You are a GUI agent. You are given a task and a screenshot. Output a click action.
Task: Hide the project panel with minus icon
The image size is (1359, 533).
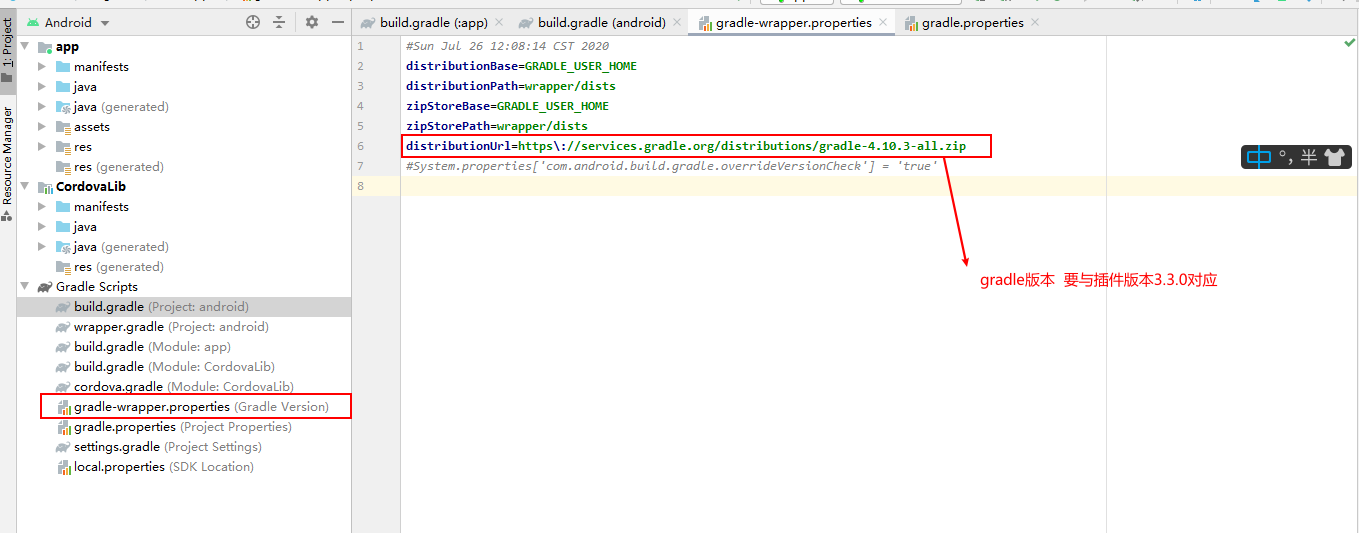(x=338, y=22)
